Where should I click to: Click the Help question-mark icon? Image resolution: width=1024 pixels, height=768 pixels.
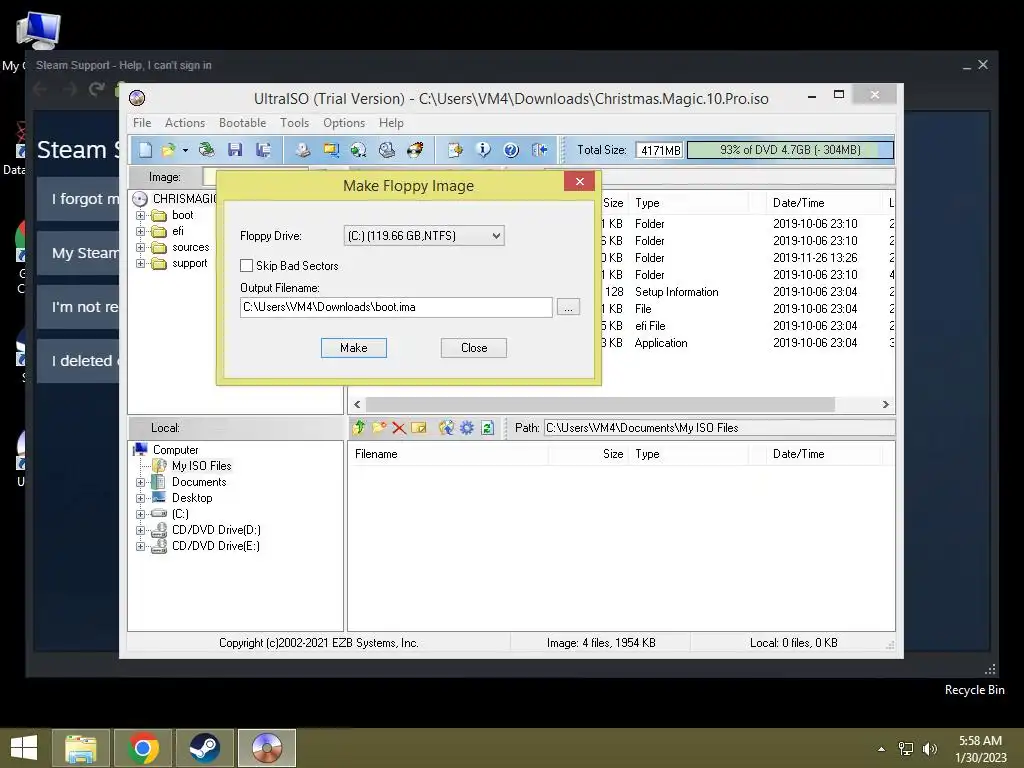[511, 150]
